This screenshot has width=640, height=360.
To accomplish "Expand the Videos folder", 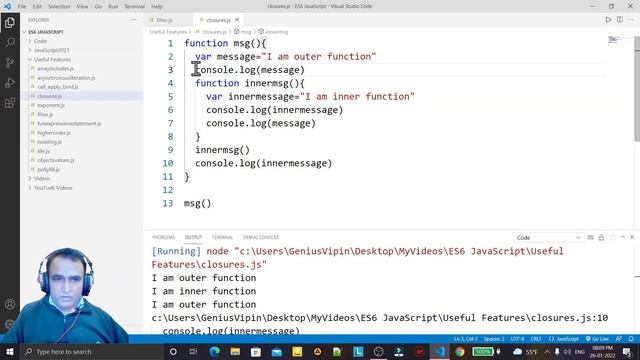I will (42, 179).
